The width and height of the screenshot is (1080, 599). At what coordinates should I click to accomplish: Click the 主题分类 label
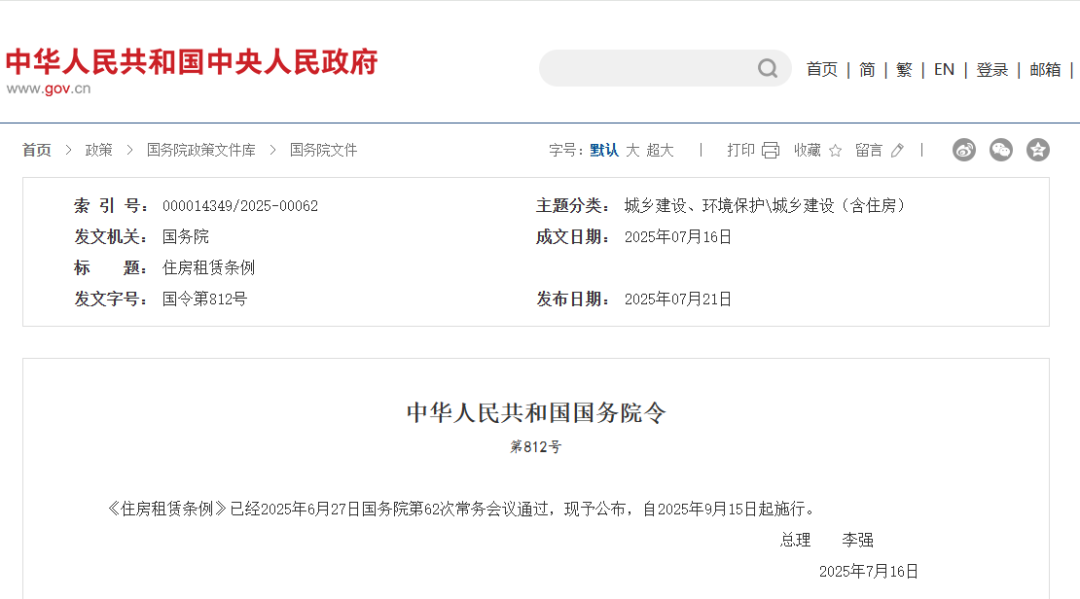[572, 206]
